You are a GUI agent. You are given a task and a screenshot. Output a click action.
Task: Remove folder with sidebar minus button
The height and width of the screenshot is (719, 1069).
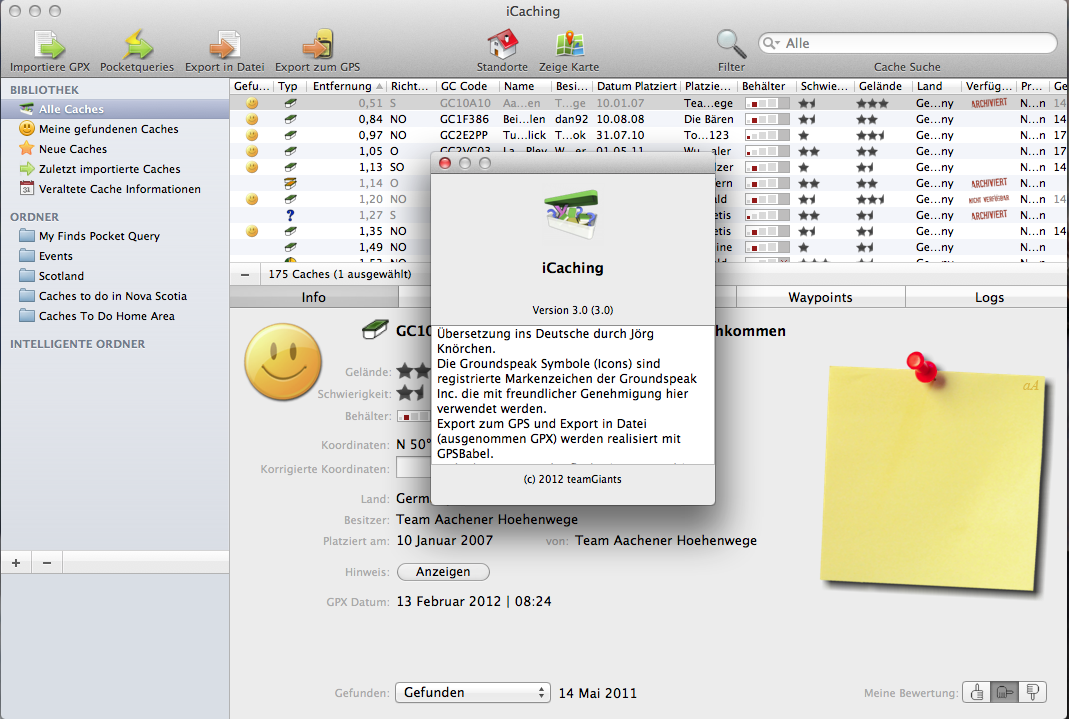click(x=47, y=563)
